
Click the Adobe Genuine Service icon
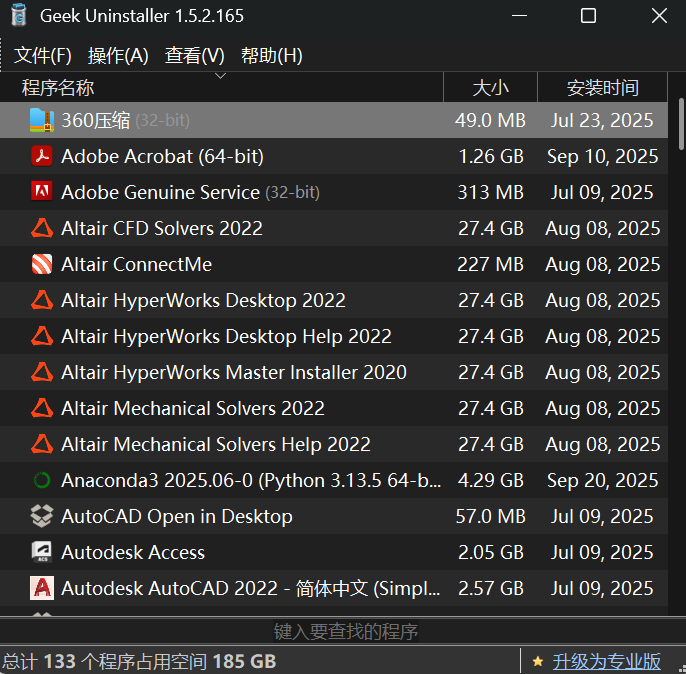[x=41, y=192]
